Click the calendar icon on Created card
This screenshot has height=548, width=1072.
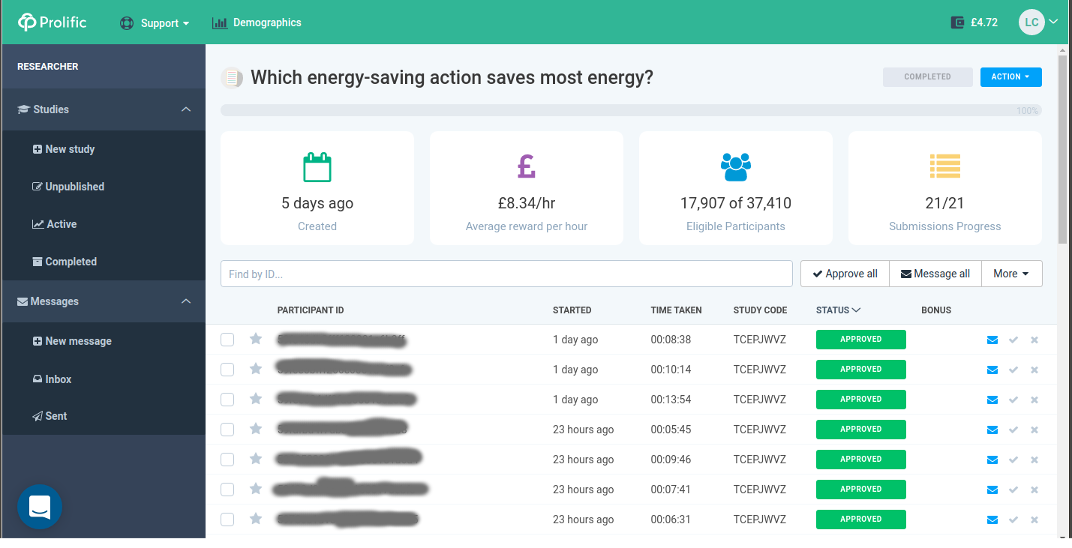[x=317, y=167]
